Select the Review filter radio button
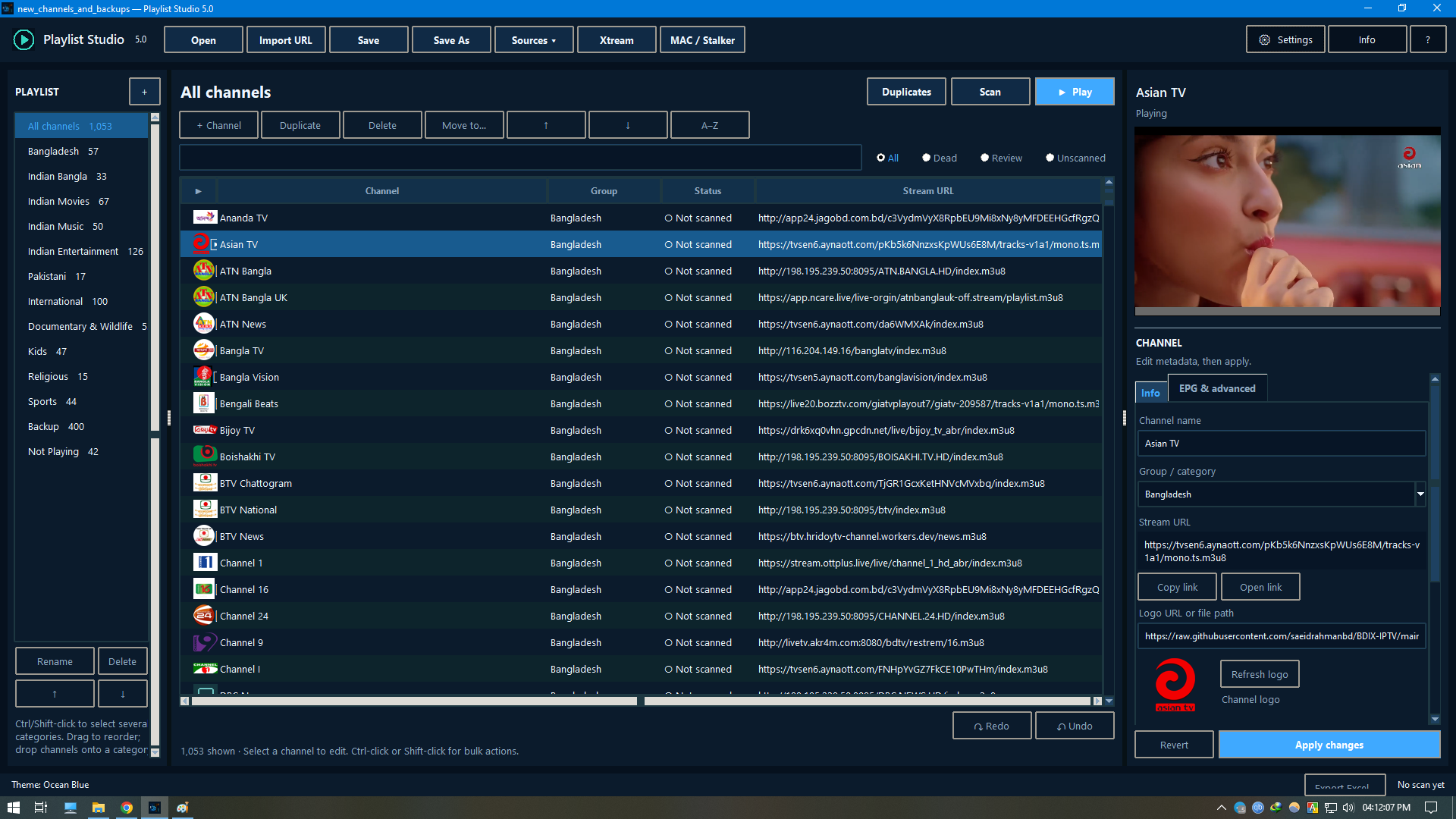 click(984, 158)
